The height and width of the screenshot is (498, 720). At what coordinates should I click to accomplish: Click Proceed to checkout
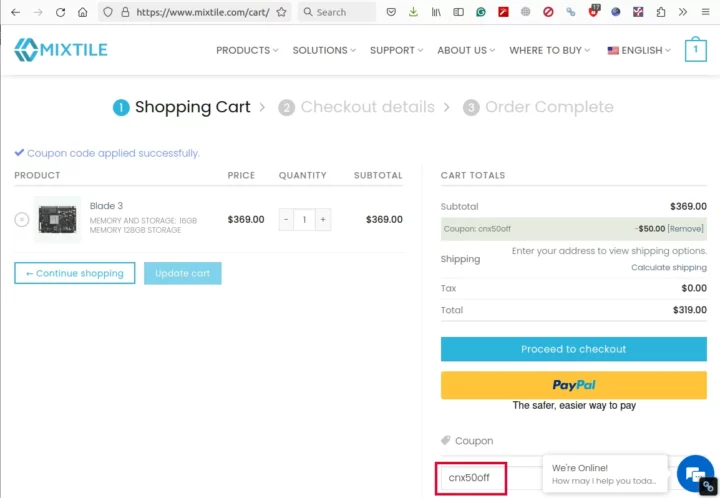[x=573, y=349]
